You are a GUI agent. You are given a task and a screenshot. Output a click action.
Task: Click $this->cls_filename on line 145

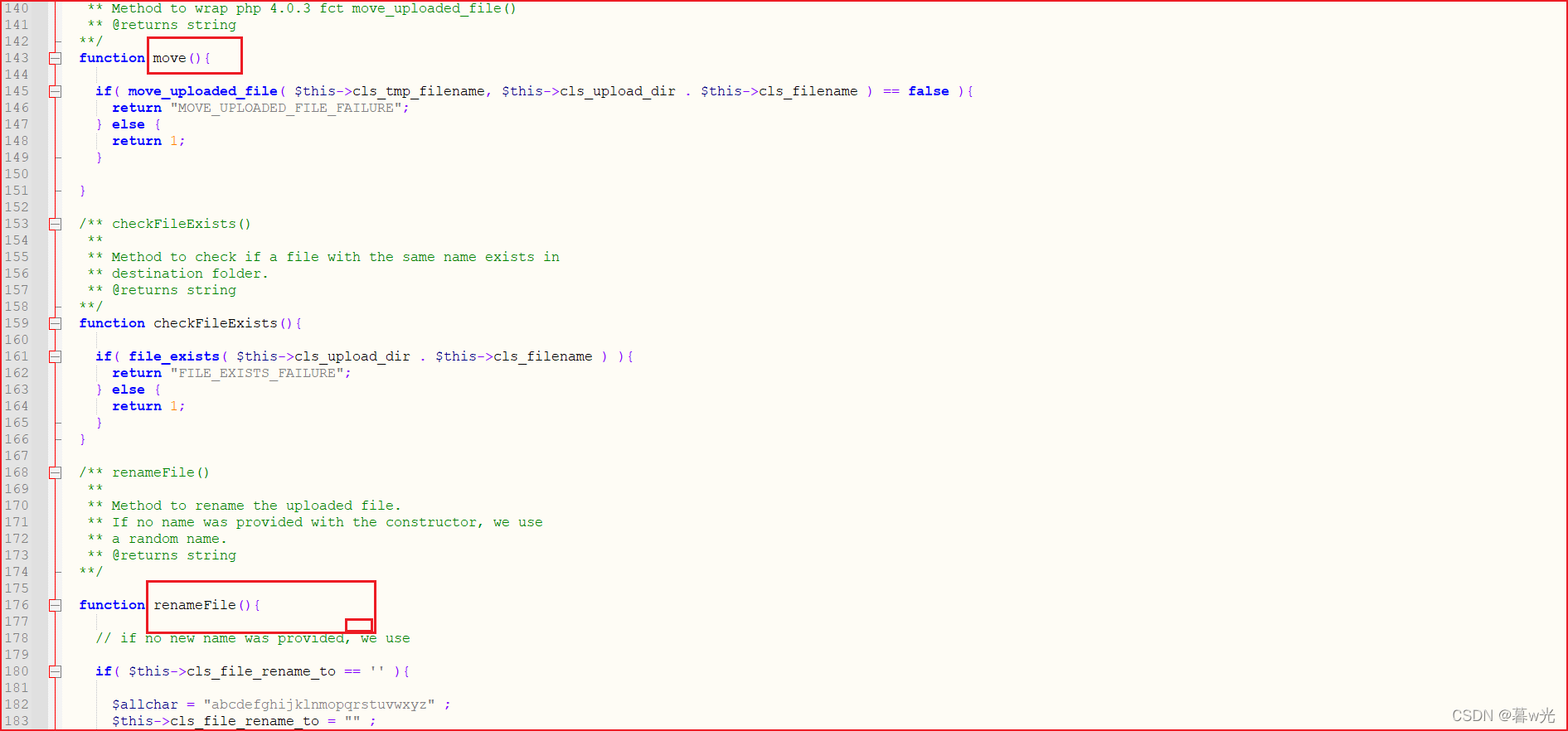779,91
